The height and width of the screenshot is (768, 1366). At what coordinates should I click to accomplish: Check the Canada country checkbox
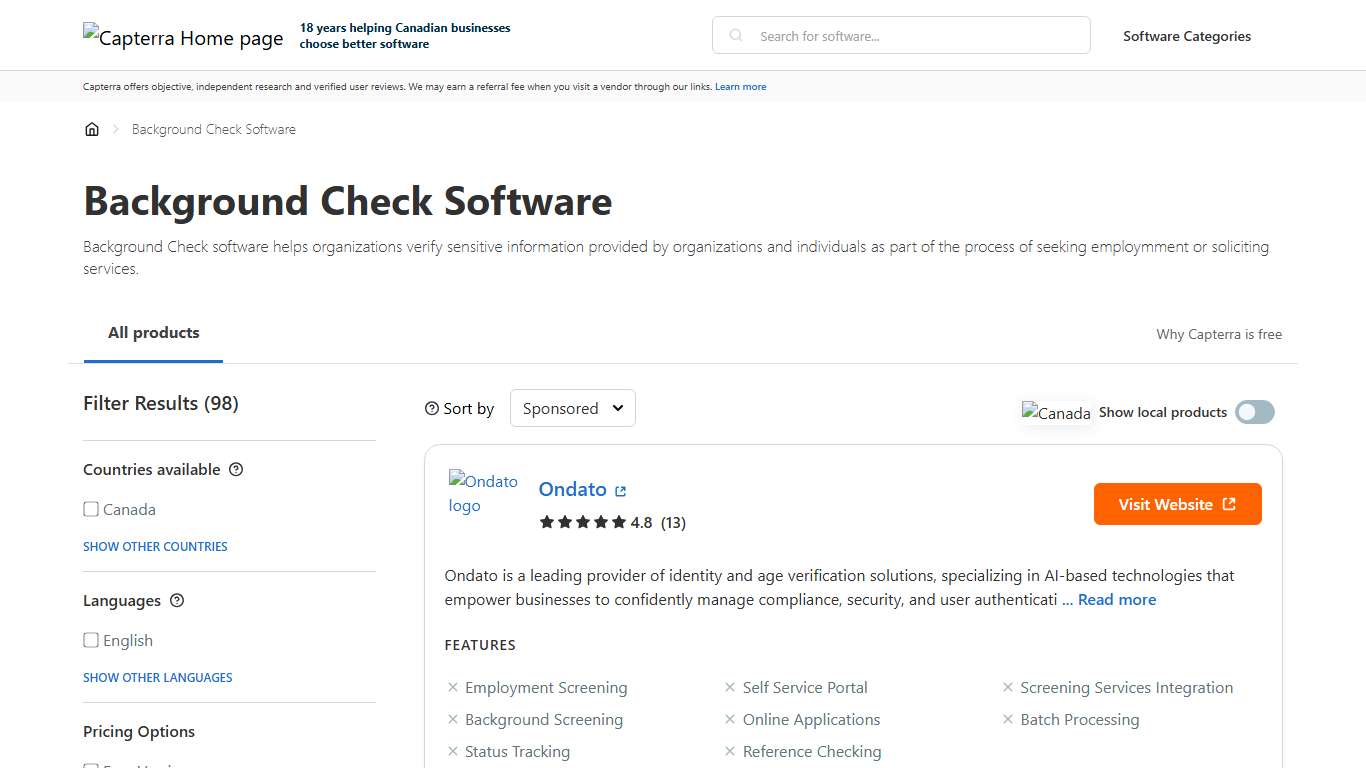coord(91,509)
